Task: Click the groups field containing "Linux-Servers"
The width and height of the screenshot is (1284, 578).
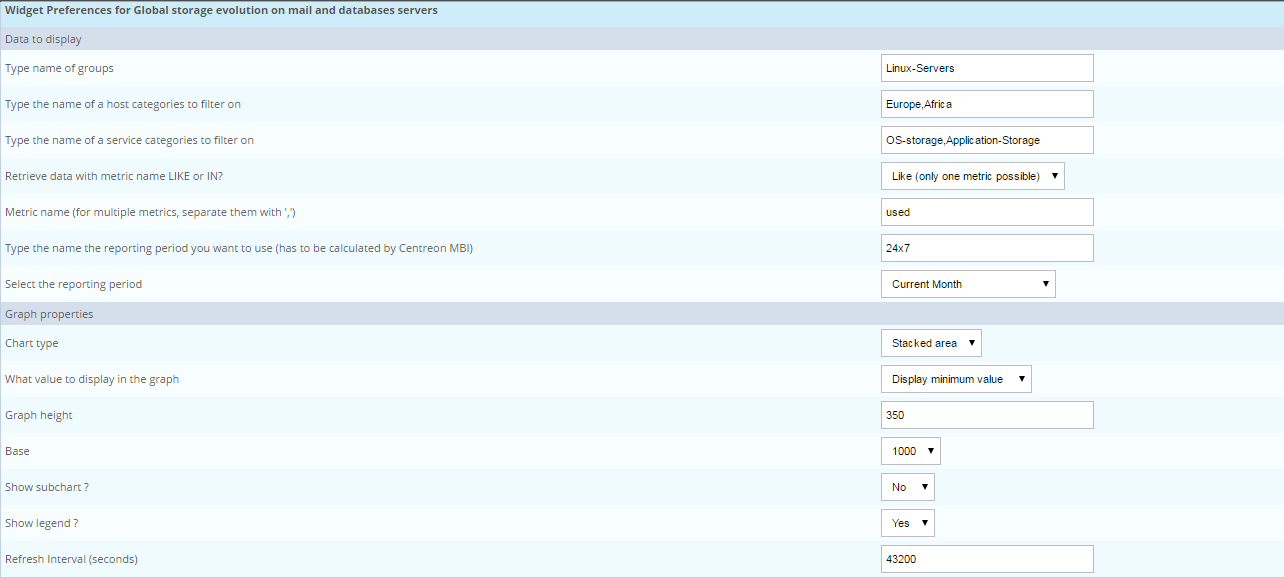Action: click(987, 67)
